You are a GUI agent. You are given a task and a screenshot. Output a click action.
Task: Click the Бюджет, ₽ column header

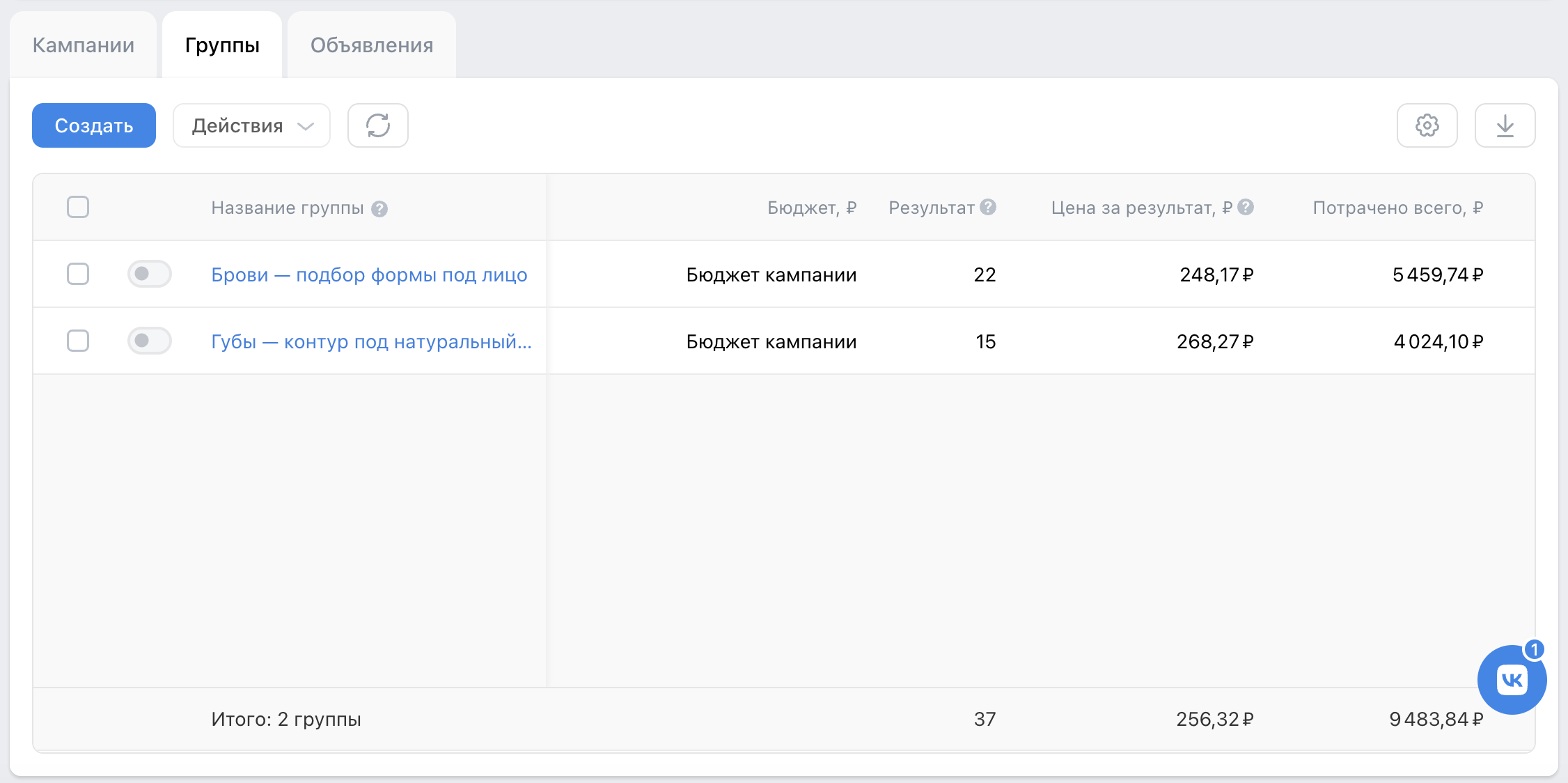pos(812,208)
